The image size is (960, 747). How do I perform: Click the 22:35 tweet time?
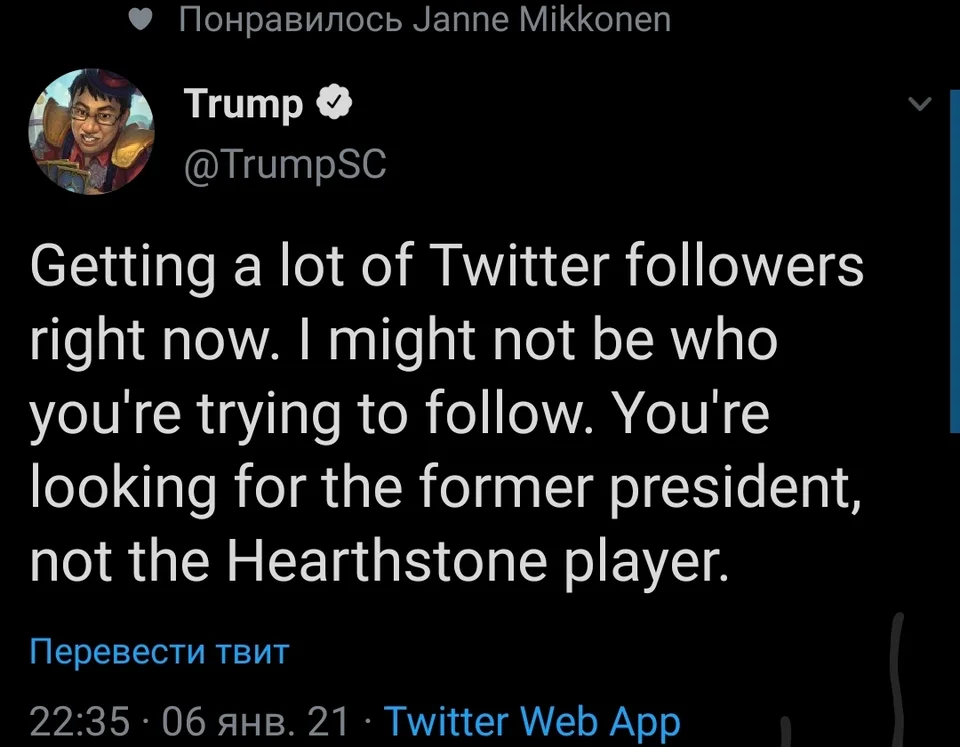(80, 721)
